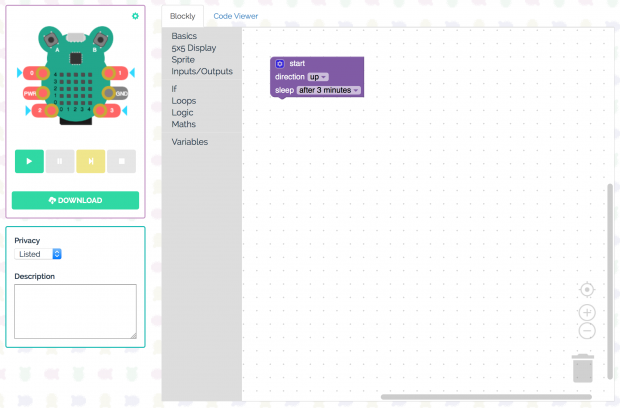Open the Variables block category
This screenshot has width=620, height=408.
point(190,142)
